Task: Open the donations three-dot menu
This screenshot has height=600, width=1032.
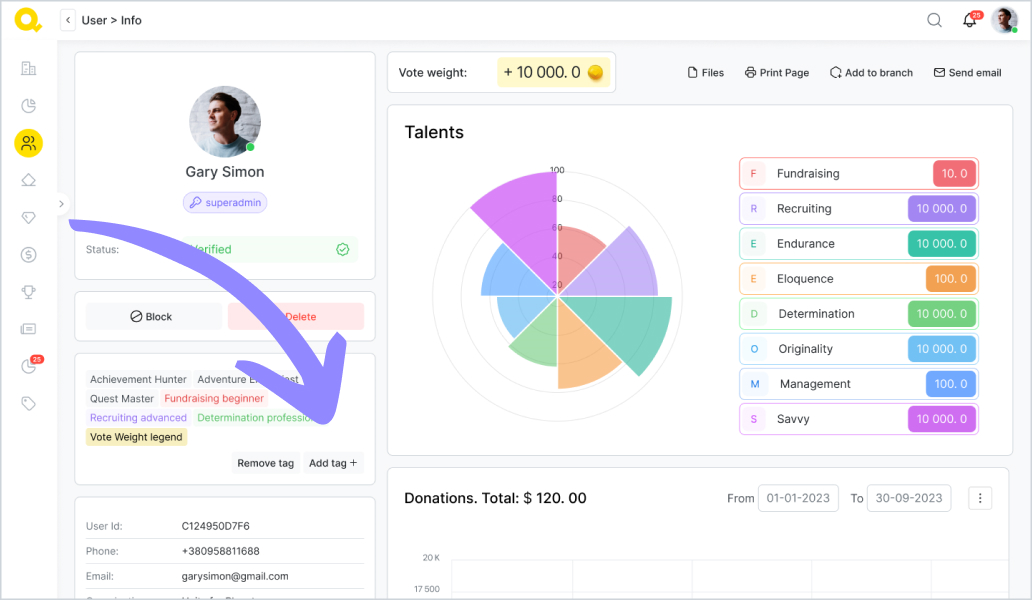Action: tap(980, 498)
